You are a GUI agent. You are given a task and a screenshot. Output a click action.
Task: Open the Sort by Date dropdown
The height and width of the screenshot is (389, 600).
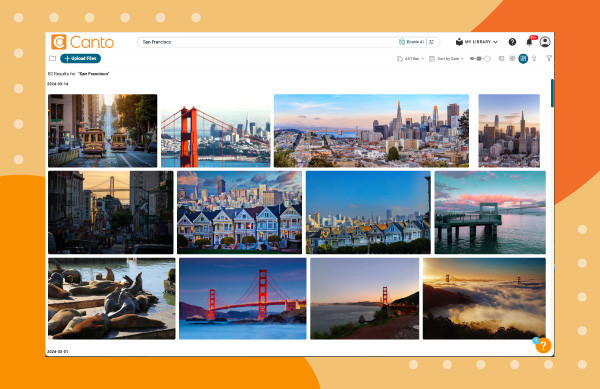point(446,59)
